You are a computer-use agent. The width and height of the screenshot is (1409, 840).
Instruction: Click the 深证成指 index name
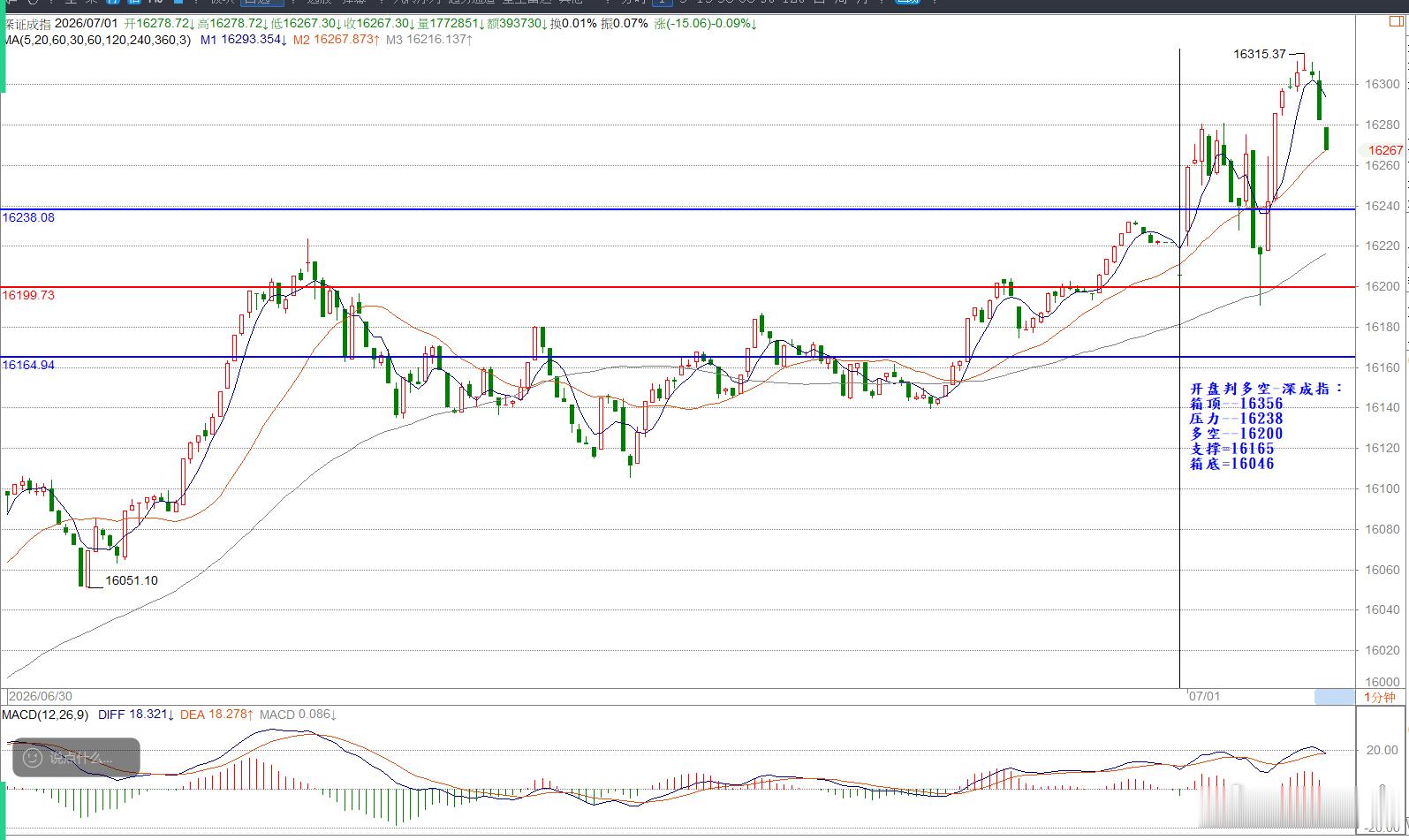pyautogui.click(x=27, y=24)
